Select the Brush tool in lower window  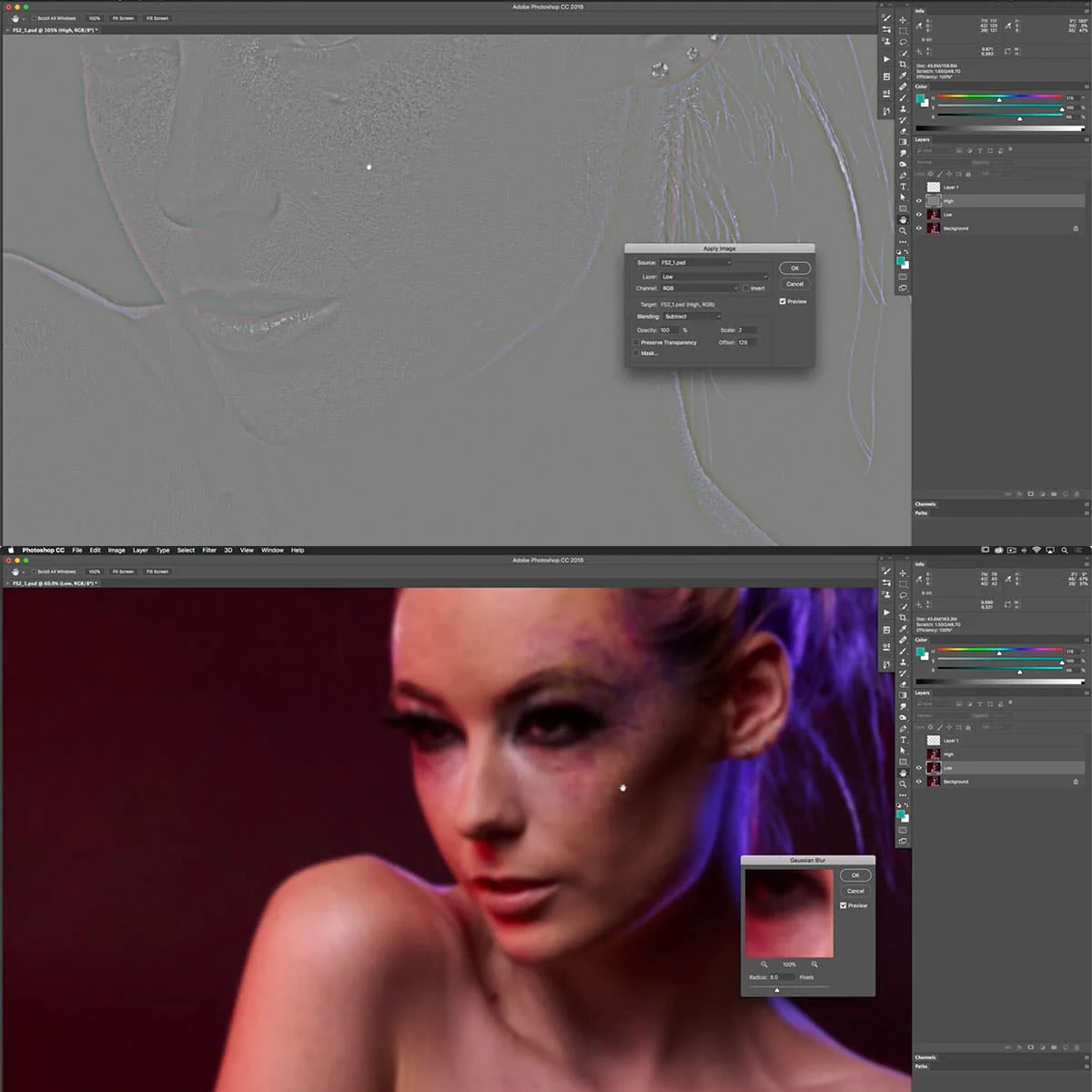(x=903, y=651)
